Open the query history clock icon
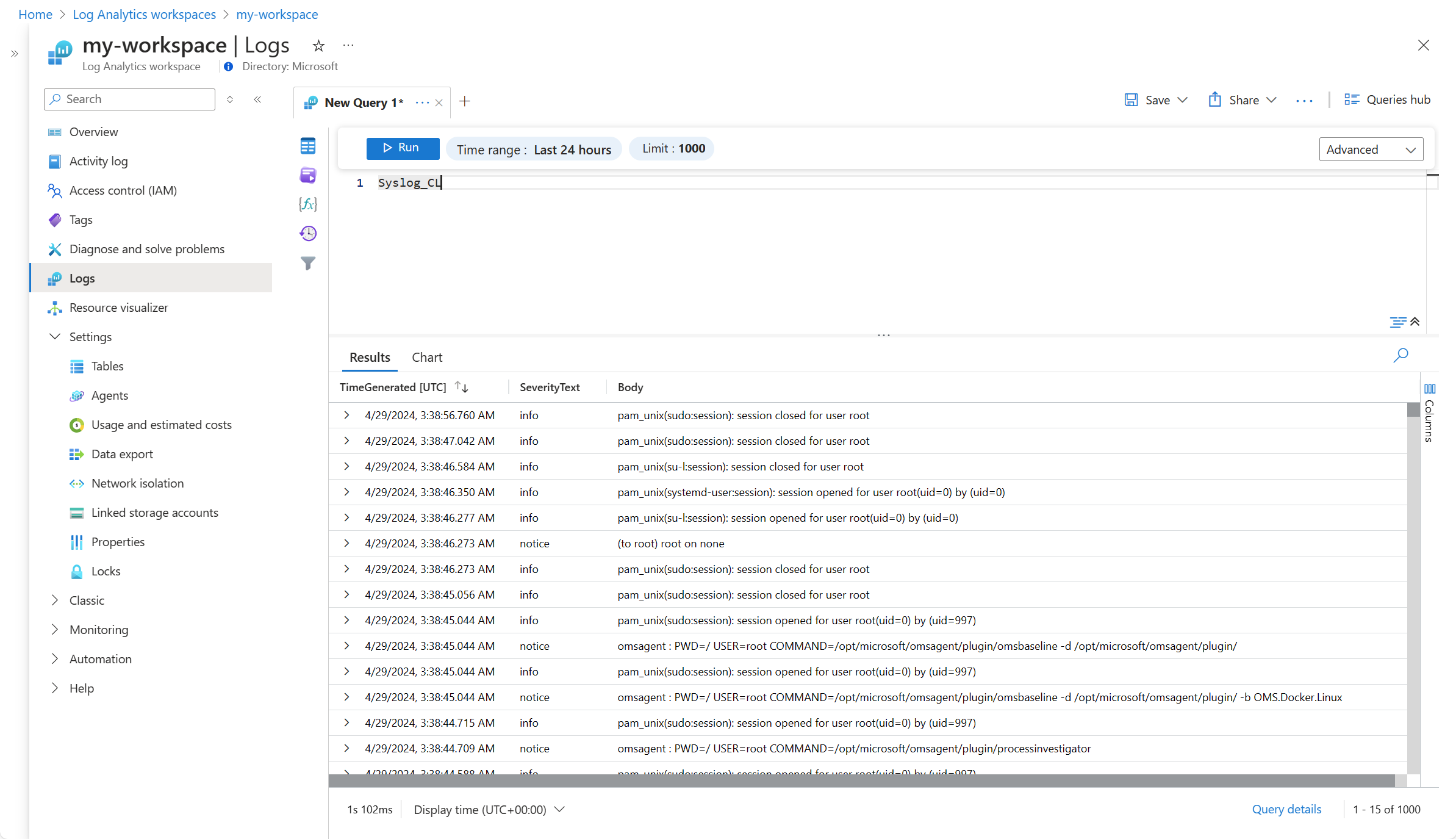Viewport: 1456px width, 839px height. 308,233
